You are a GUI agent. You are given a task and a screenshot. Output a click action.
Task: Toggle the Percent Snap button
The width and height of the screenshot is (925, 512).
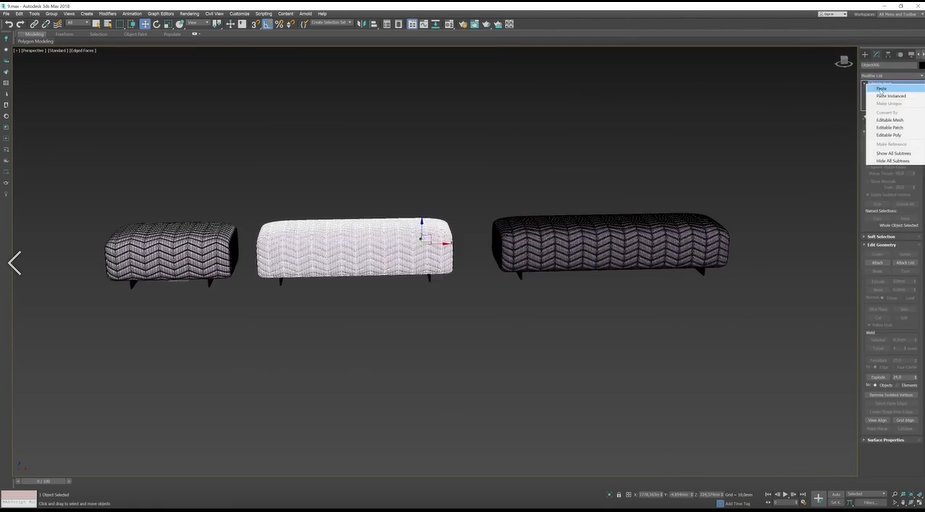(x=279, y=24)
